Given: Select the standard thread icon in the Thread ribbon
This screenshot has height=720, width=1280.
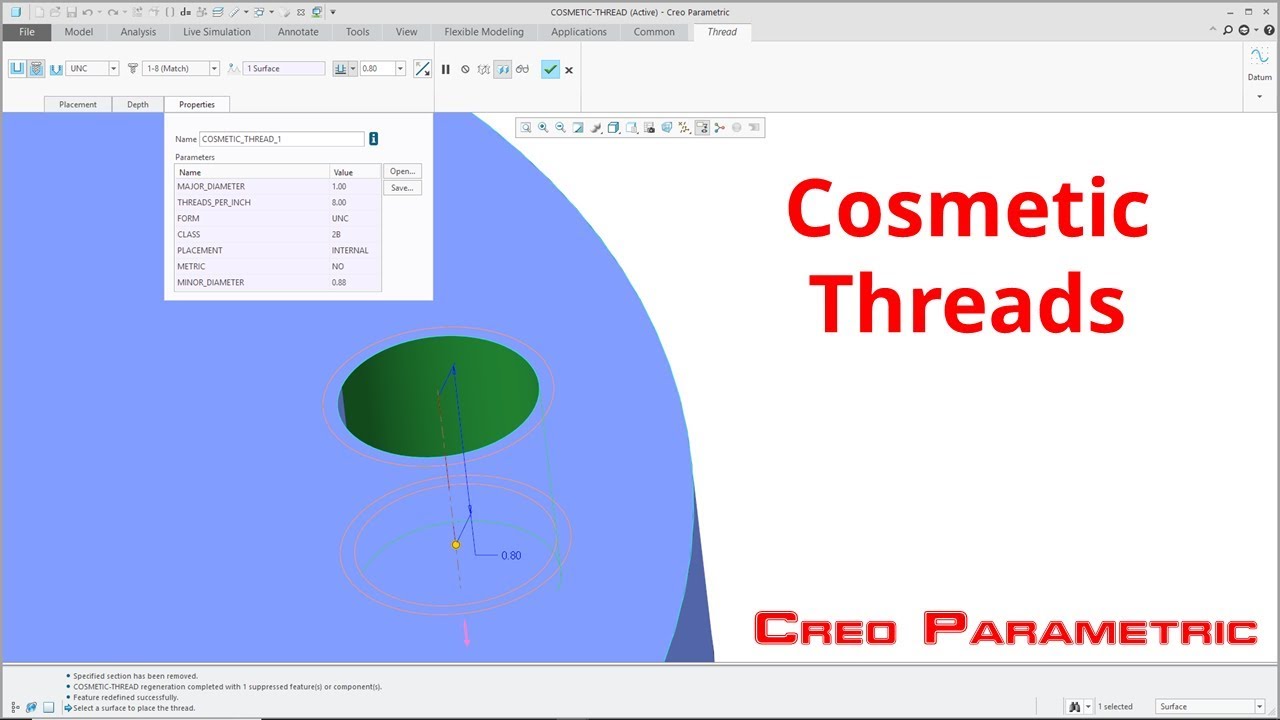Looking at the screenshot, I should click(36, 68).
